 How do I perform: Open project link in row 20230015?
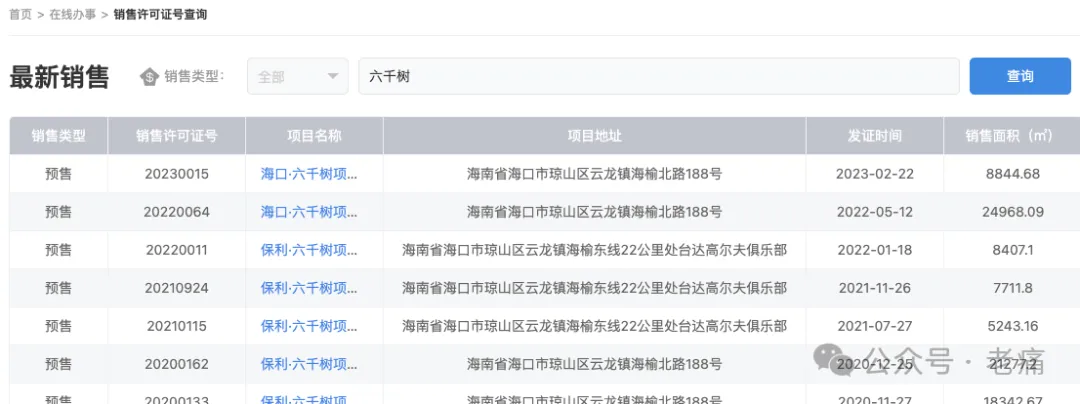click(309, 174)
